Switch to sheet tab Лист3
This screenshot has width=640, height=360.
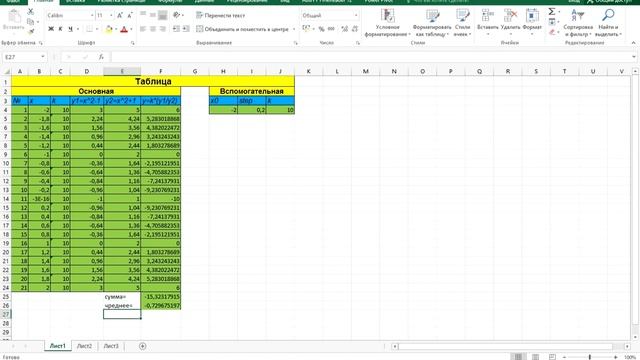(111, 346)
